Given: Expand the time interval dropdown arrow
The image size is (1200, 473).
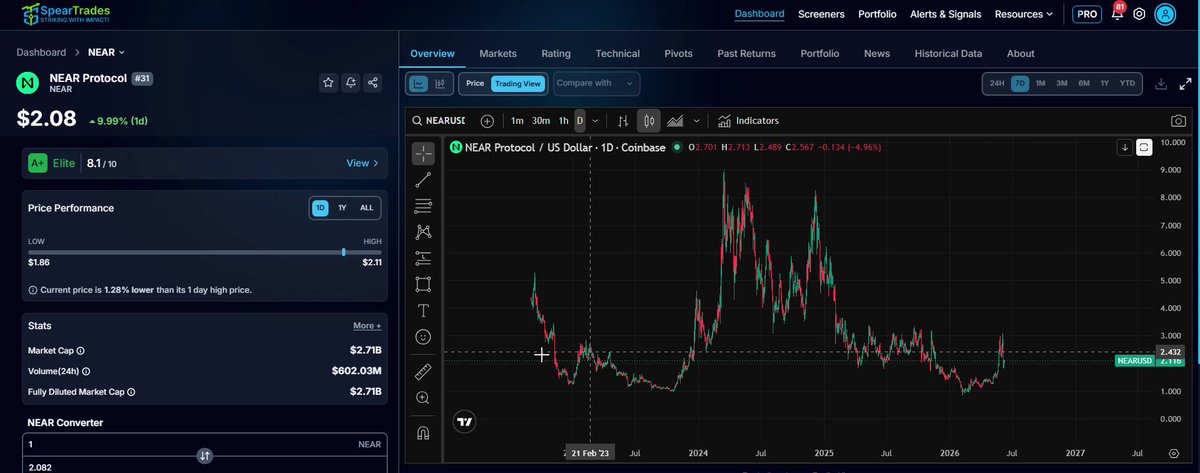Looking at the screenshot, I should coord(595,121).
